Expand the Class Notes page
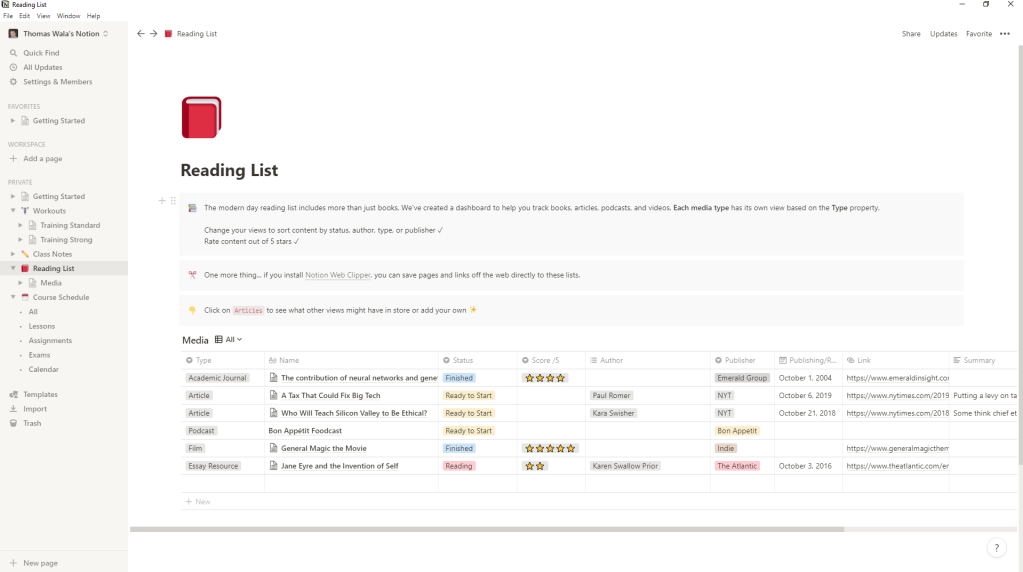The width and height of the screenshot is (1023, 572). [x=13, y=254]
